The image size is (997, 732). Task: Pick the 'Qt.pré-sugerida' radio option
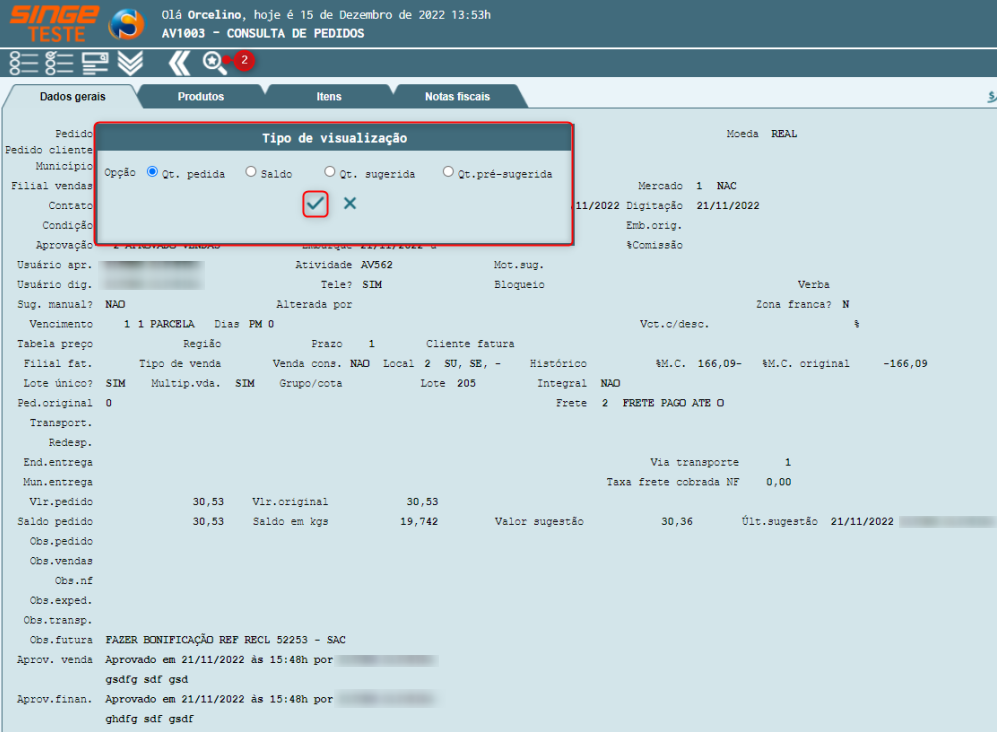(448, 172)
